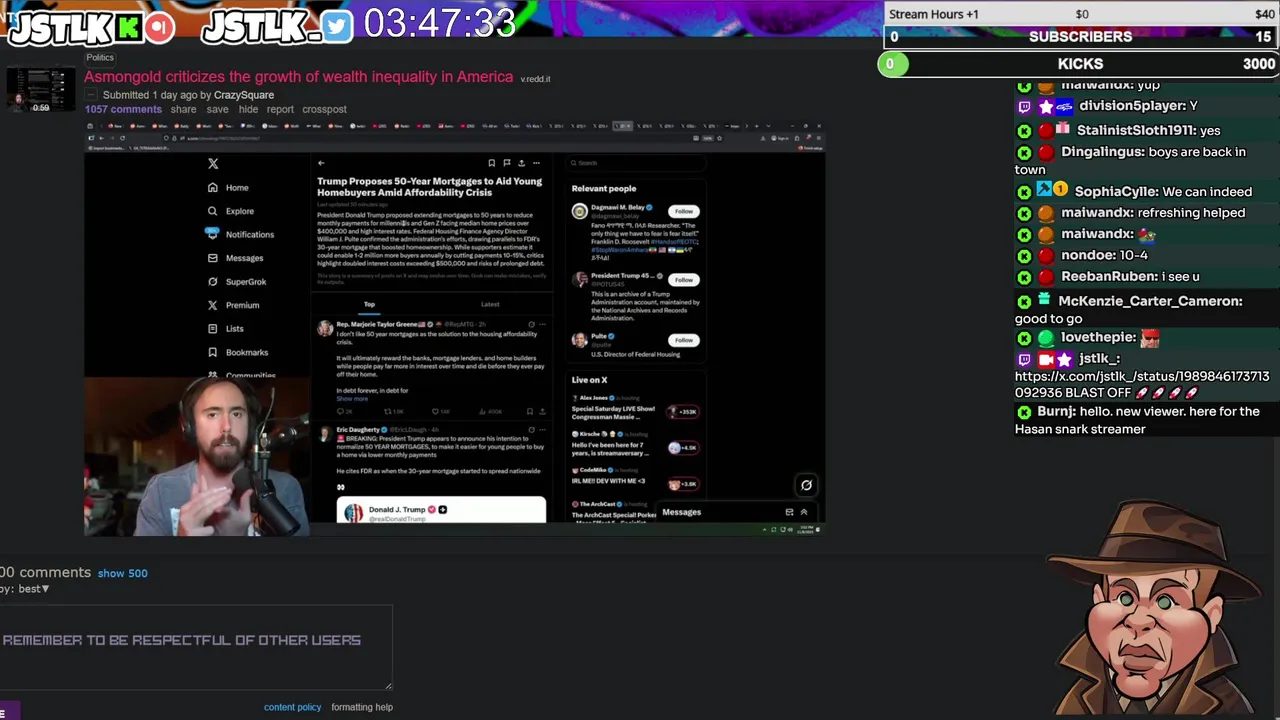Click the Politics flair tag
This screenshot has height=720, width=1280.
coord(100,57)
